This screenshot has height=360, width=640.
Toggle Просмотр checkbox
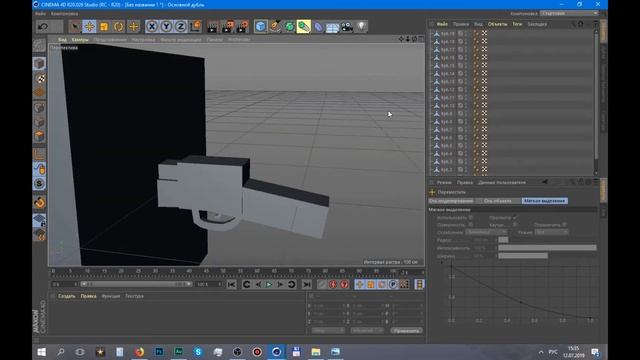515,218
